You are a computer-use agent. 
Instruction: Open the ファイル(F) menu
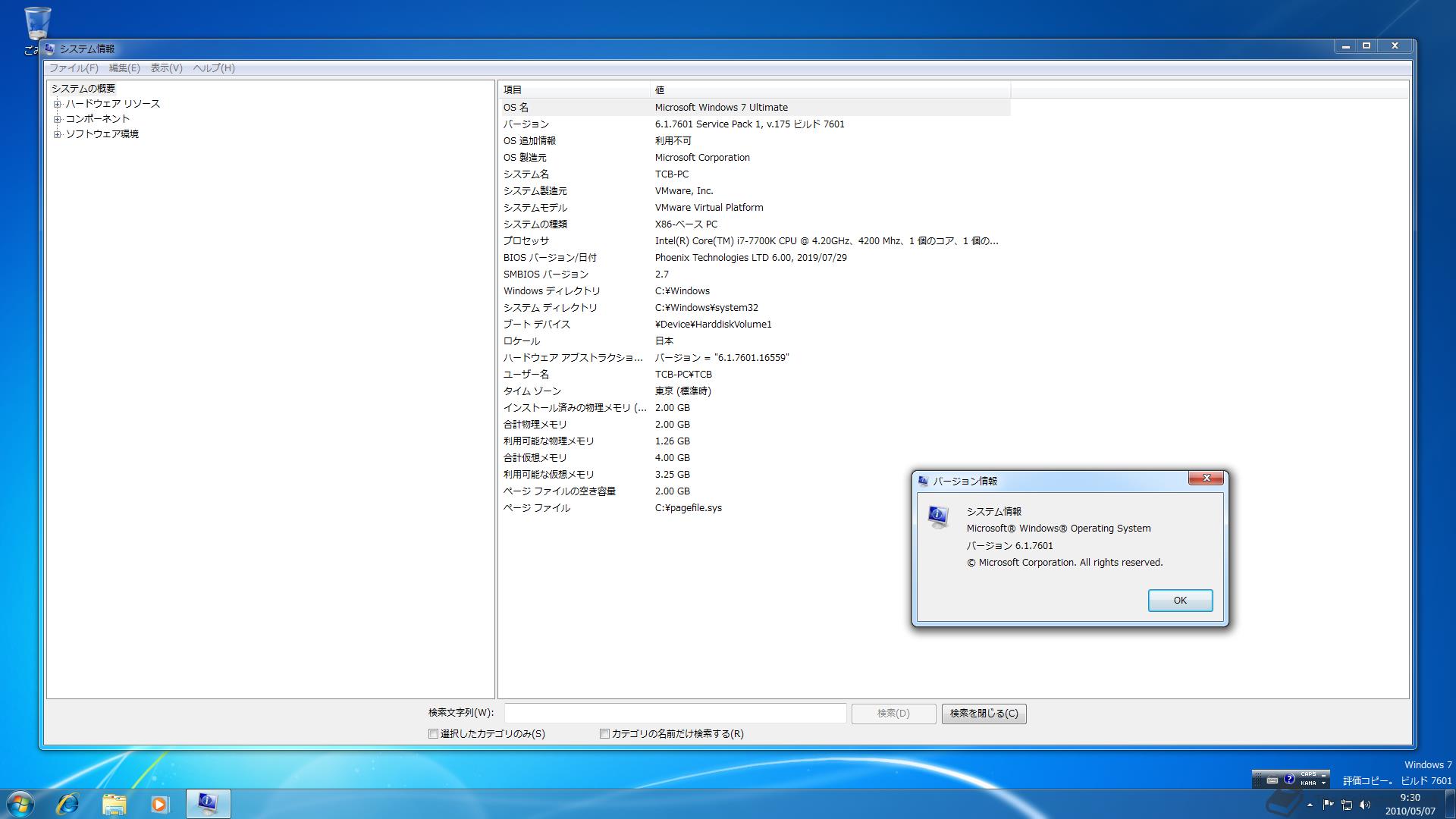pyautogui.click(x=74, y=68)
